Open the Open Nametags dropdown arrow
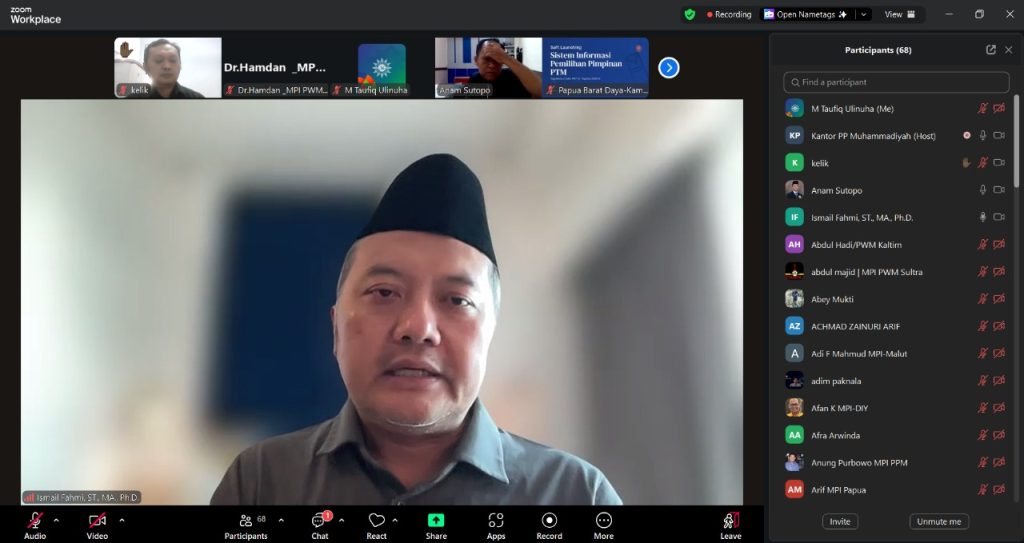The image size is (1024, 543). click(863, 14)
